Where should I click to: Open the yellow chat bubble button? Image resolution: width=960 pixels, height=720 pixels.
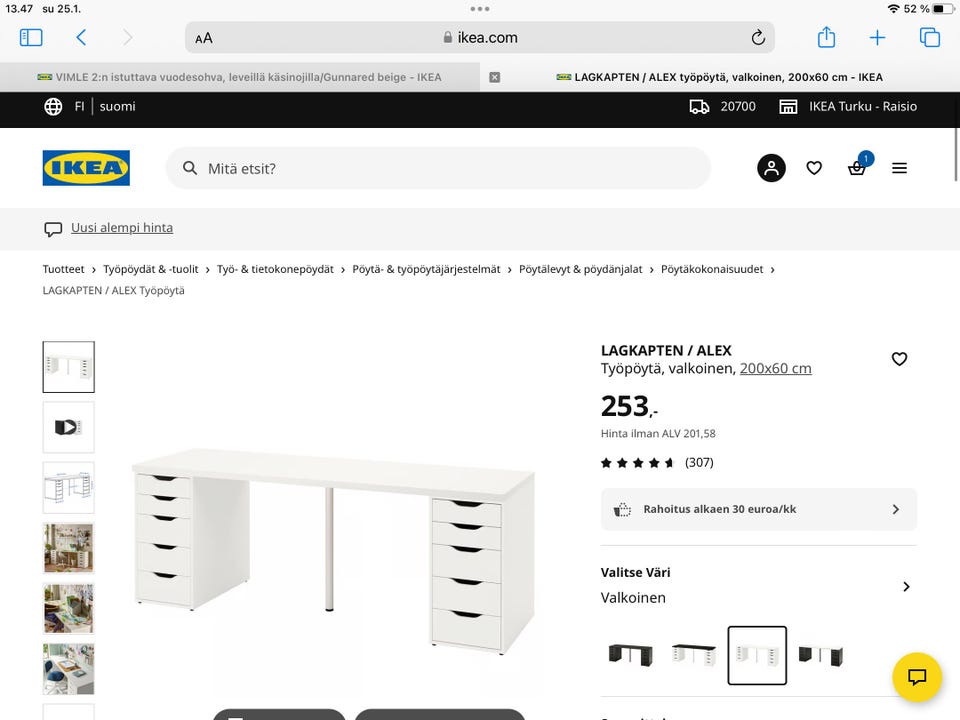point(917,677)
